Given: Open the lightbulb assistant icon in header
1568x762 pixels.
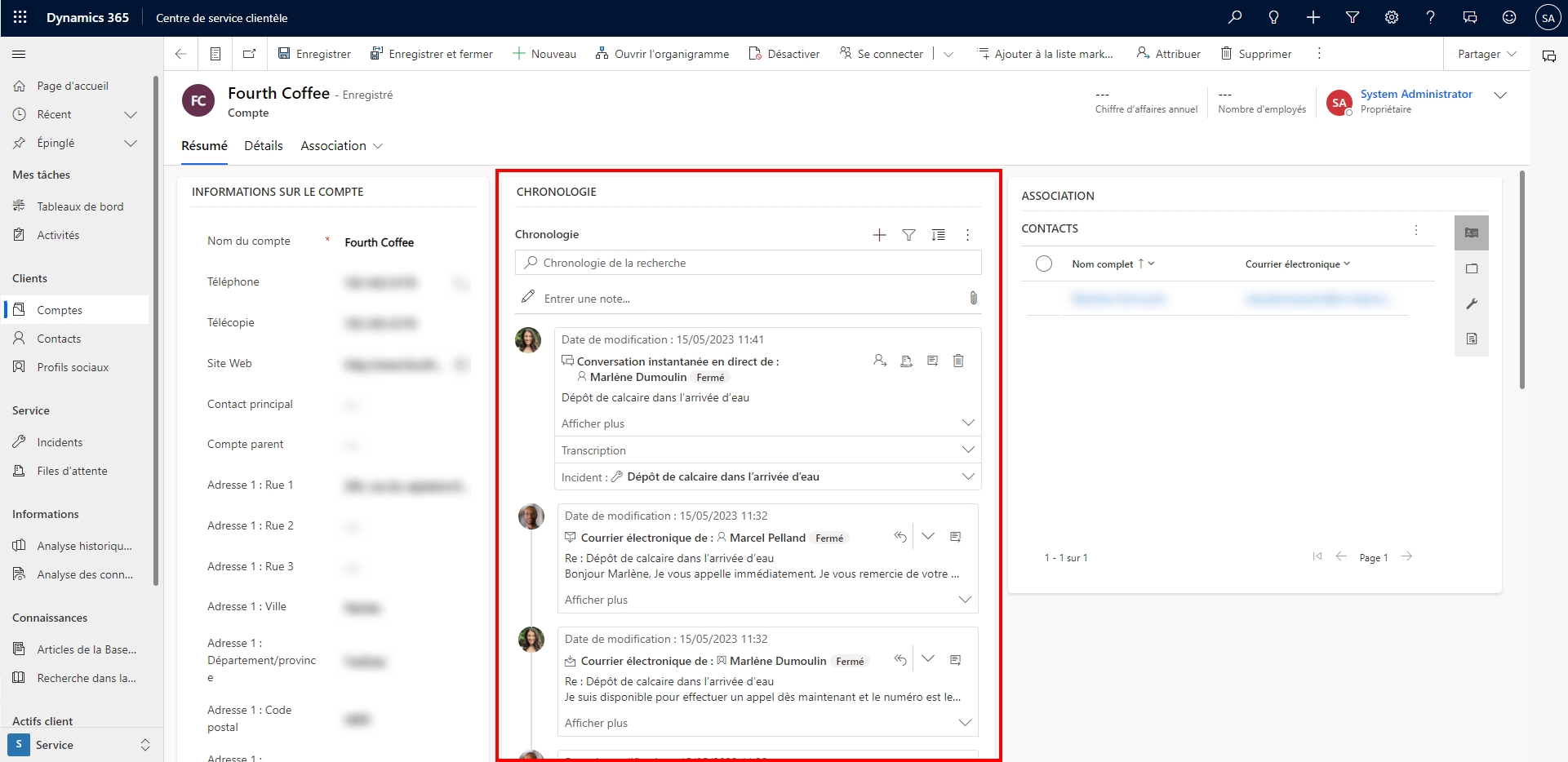Looking at the screenshot, I should coord(1274,17).
